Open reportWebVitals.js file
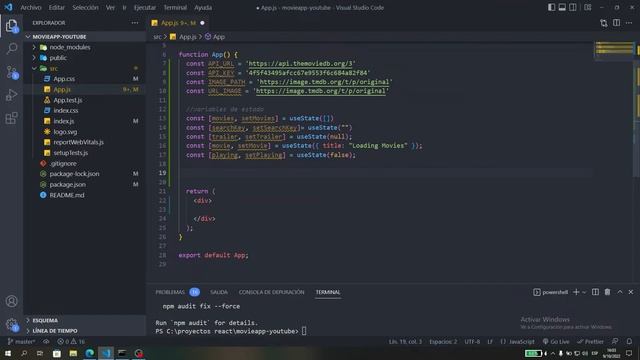Viewport: 640px width, 360px height. [84, 142]
